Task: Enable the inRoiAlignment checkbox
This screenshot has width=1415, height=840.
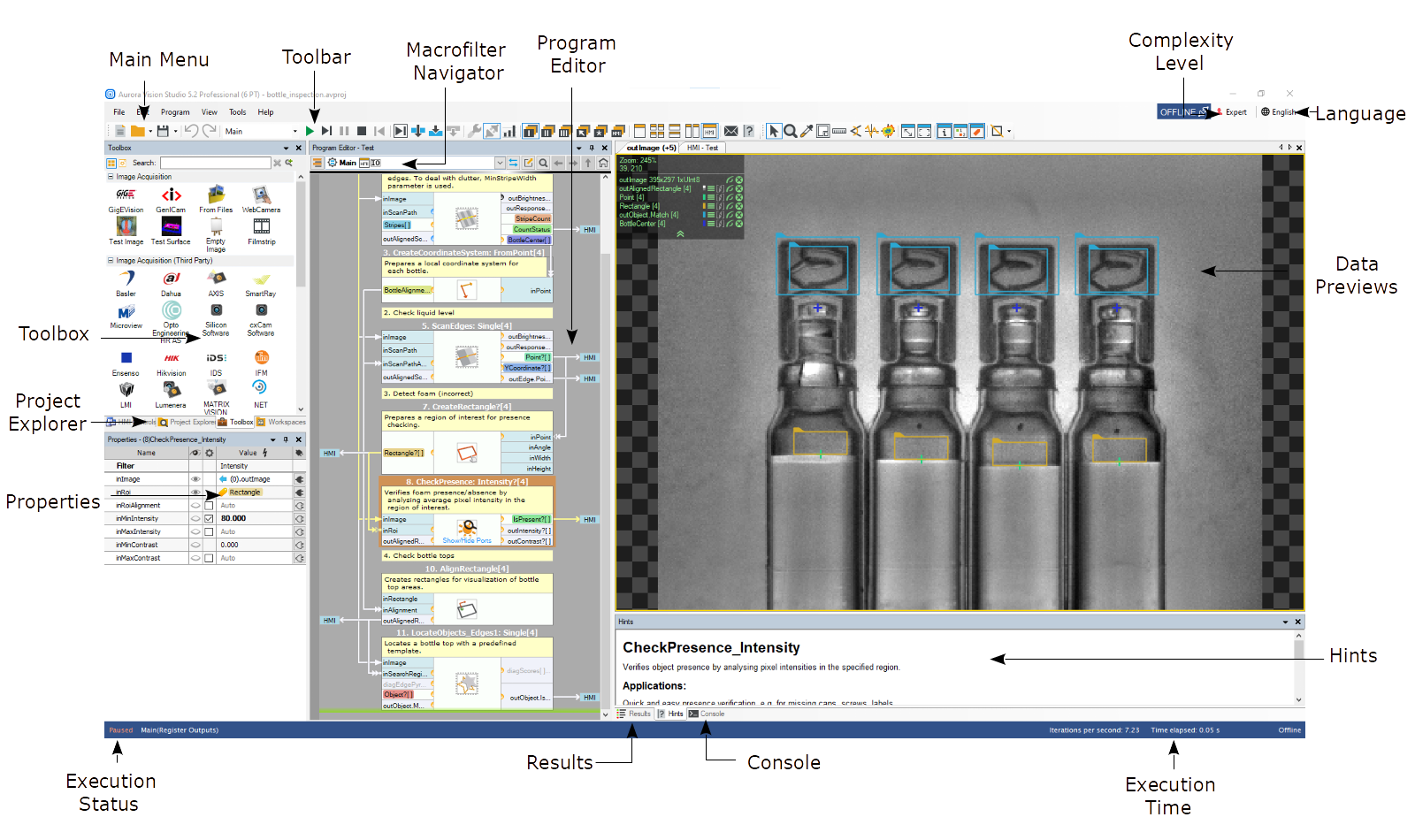Action: coord(209,506)
